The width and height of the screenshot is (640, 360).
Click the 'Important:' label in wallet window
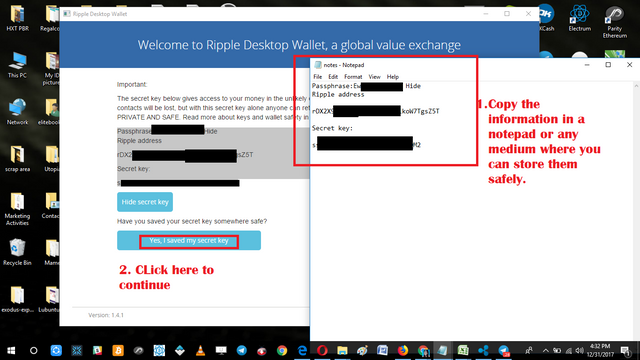pos(132,84)
